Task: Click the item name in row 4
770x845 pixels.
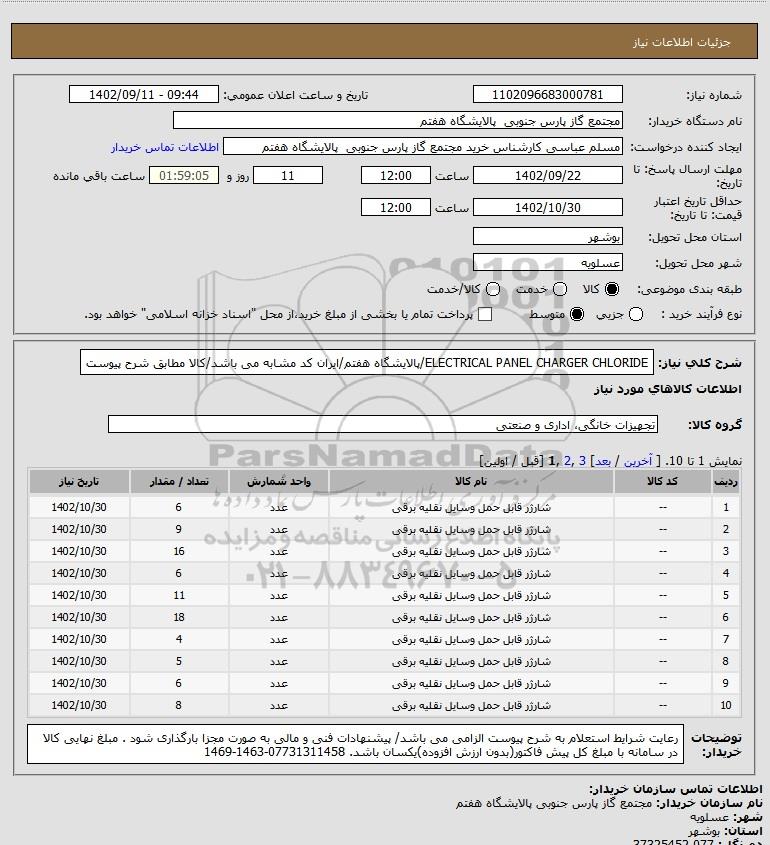Action: pos(471,573)
